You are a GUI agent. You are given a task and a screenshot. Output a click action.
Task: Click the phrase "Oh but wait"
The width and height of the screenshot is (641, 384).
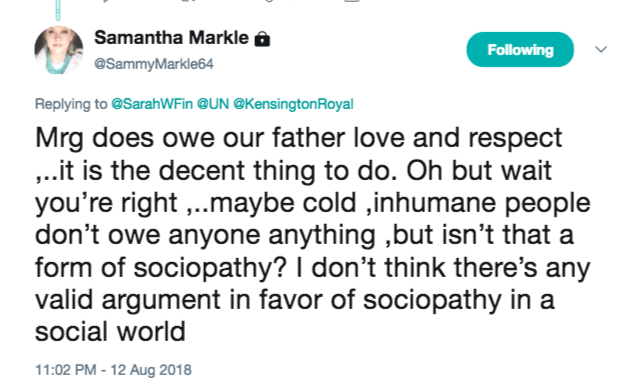click(x=479, y=171)
